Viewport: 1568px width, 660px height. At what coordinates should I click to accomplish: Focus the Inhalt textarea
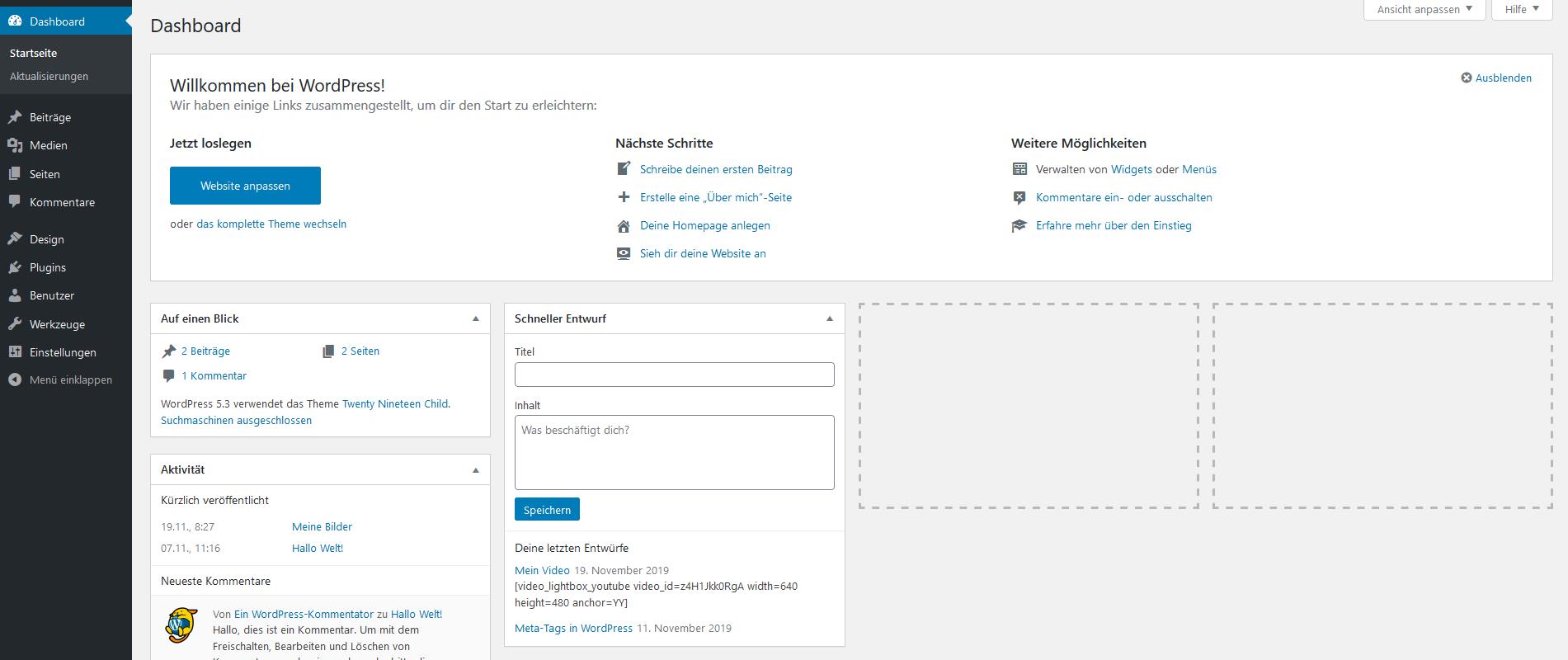pos(675,452)
